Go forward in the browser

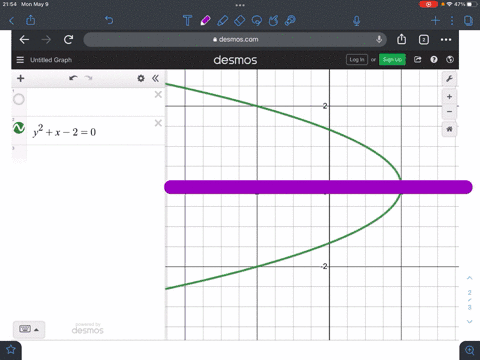[x=46, y=40]
